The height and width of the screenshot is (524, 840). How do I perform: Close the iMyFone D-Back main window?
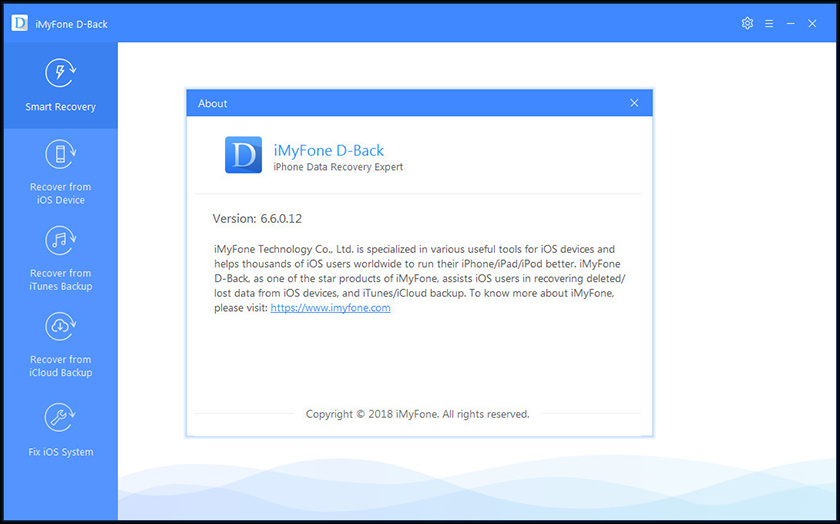tap(812, 24)
